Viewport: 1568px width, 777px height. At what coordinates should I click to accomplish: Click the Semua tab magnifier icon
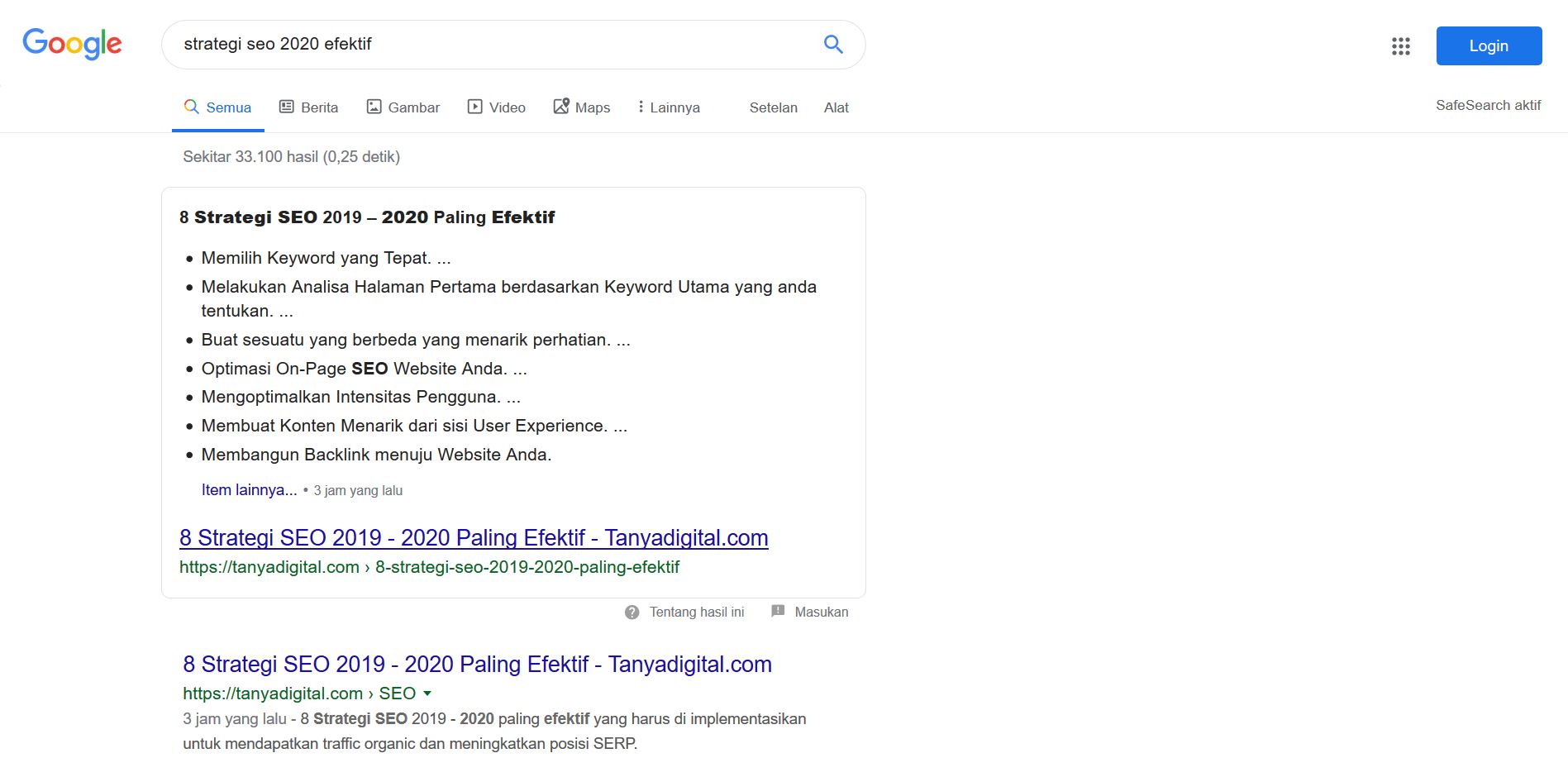pyautogui.click(x=192, y=107)
